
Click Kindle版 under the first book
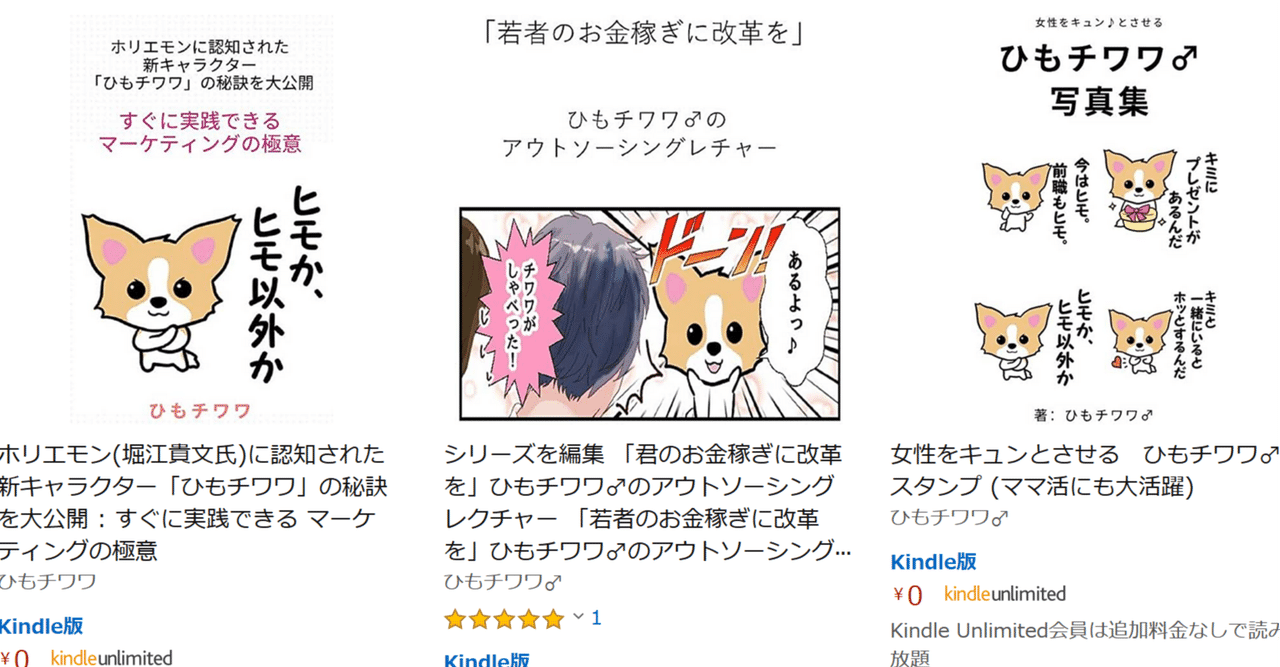point(41,627)
